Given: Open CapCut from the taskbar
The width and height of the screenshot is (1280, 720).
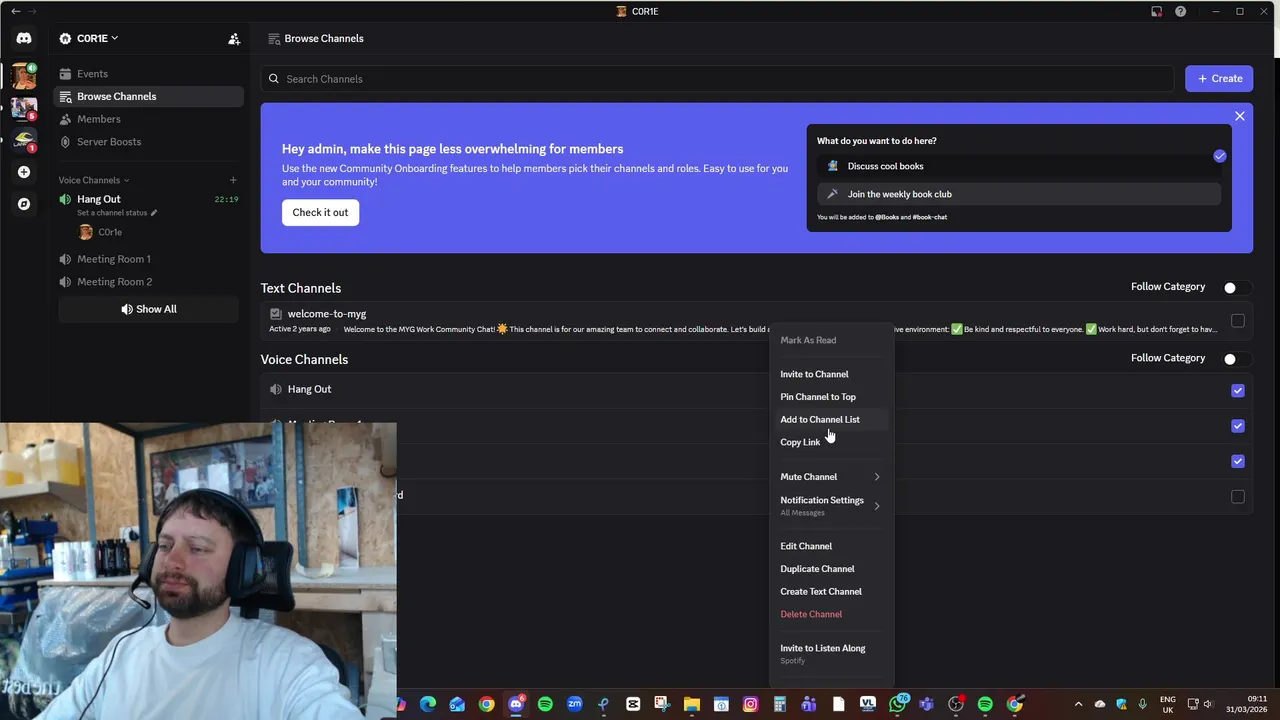Looking at the screenshot, I should point(633,705).
